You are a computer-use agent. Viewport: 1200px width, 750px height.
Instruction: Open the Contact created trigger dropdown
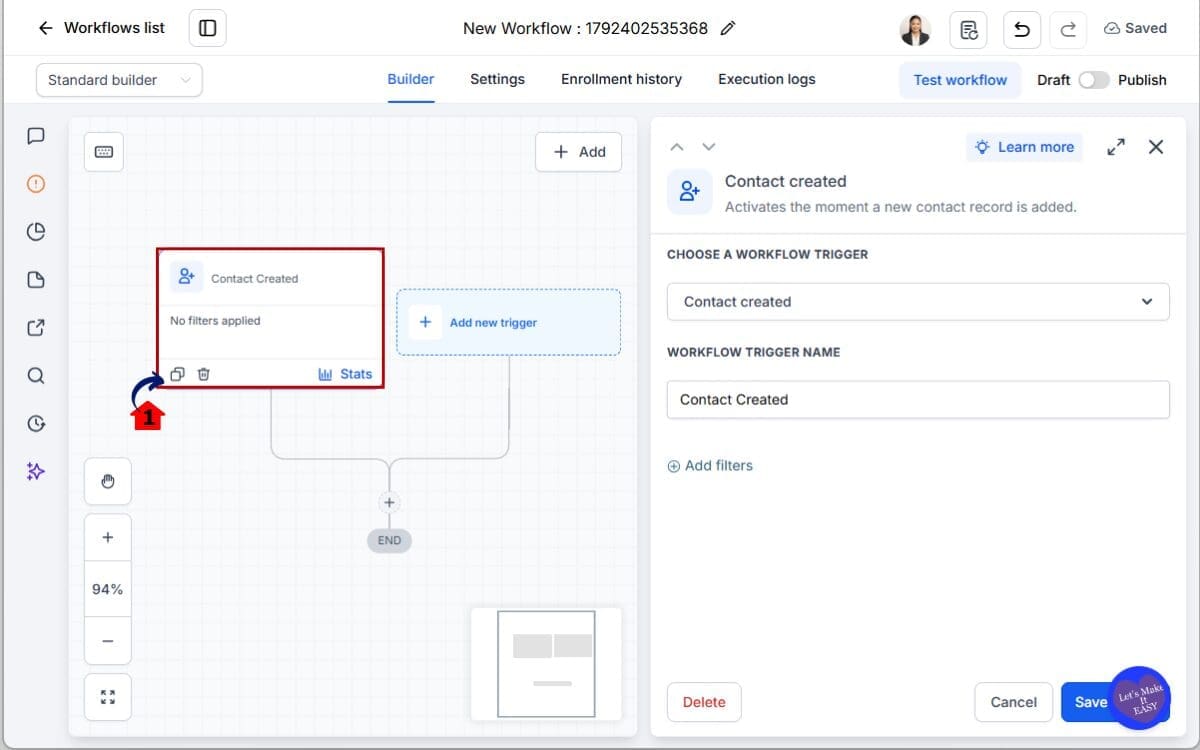(918, 302)
